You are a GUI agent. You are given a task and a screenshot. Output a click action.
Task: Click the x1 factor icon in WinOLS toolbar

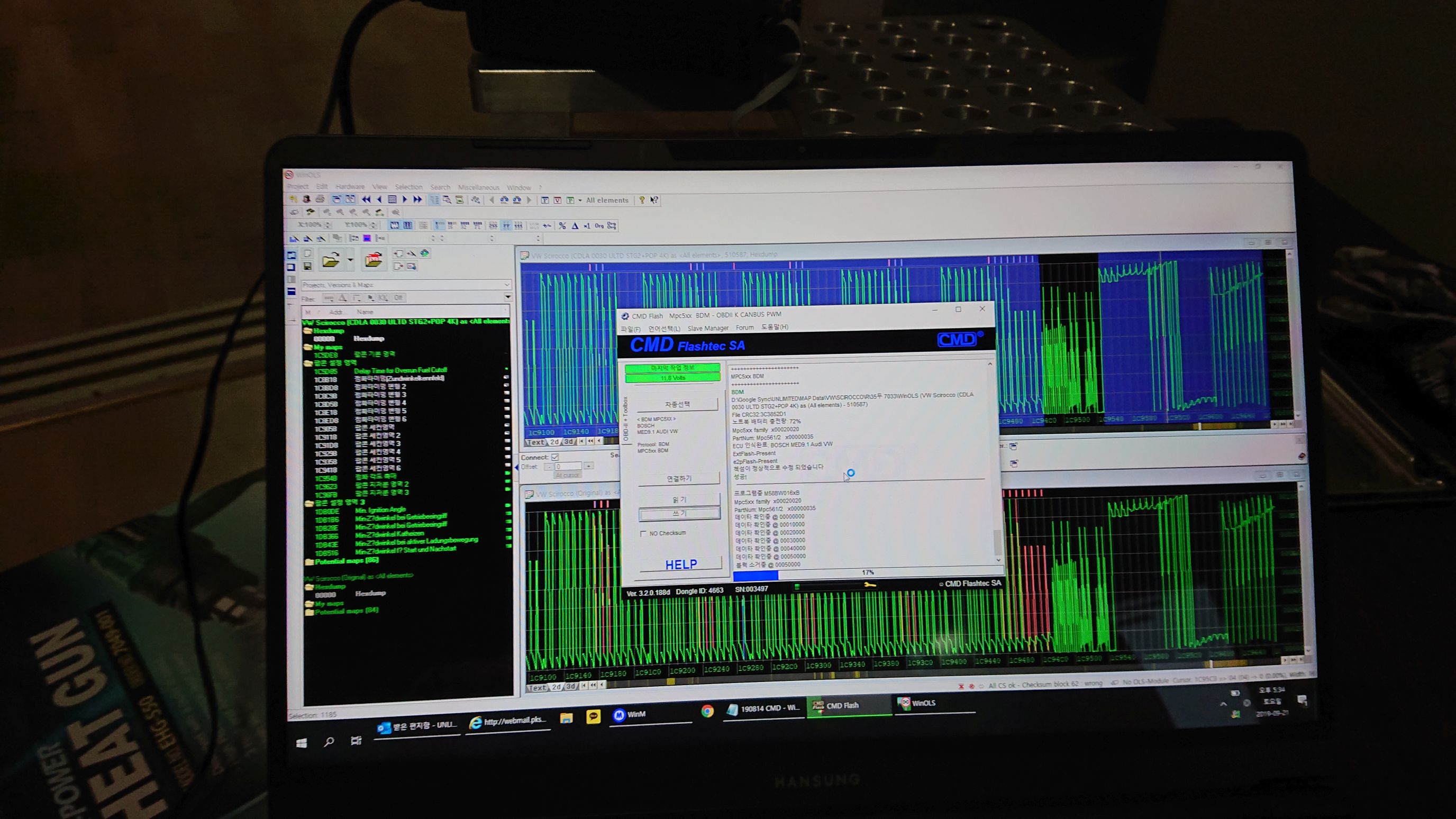click(587, 225)
